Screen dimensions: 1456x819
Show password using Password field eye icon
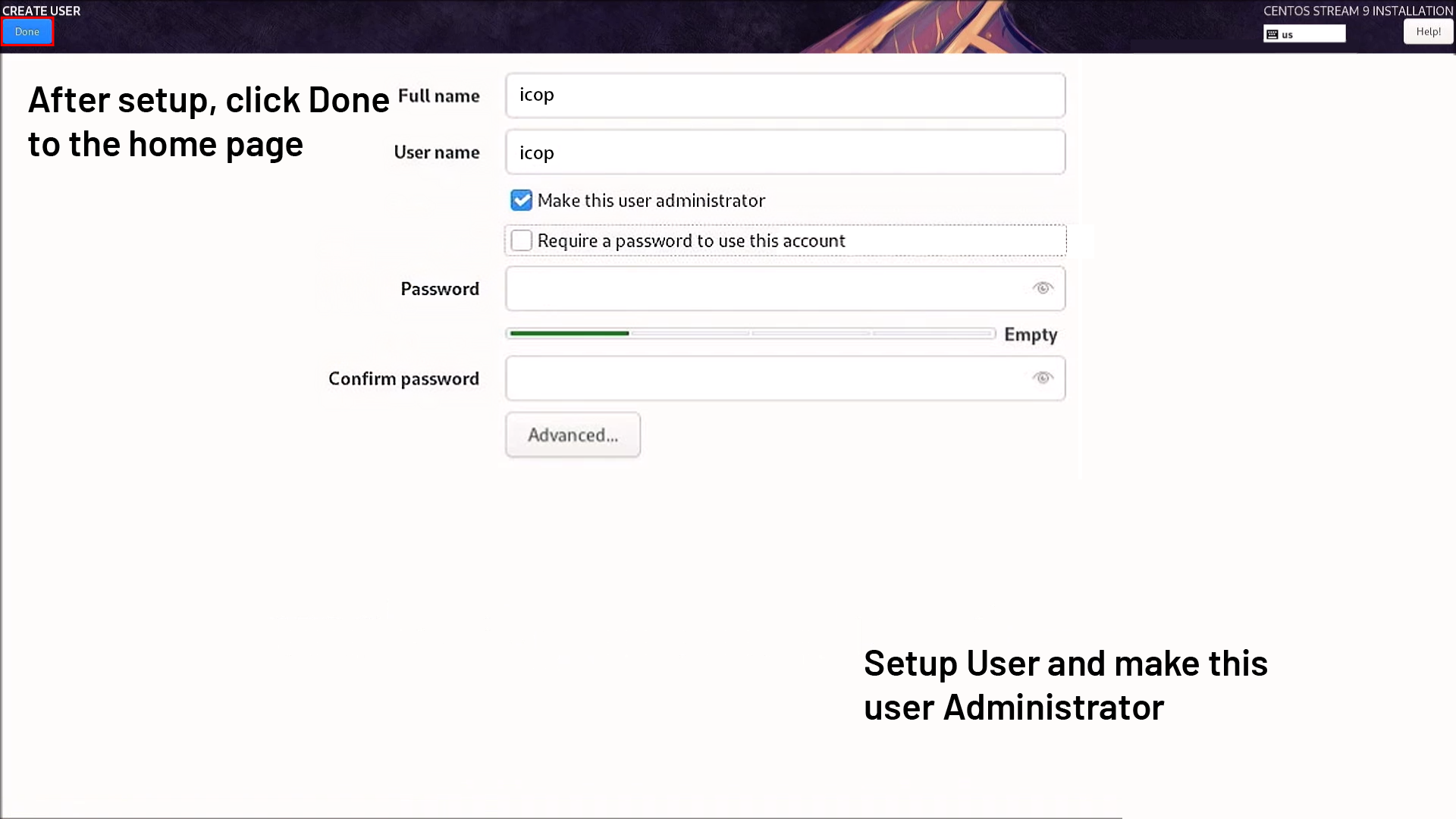tap(1043, 288)
